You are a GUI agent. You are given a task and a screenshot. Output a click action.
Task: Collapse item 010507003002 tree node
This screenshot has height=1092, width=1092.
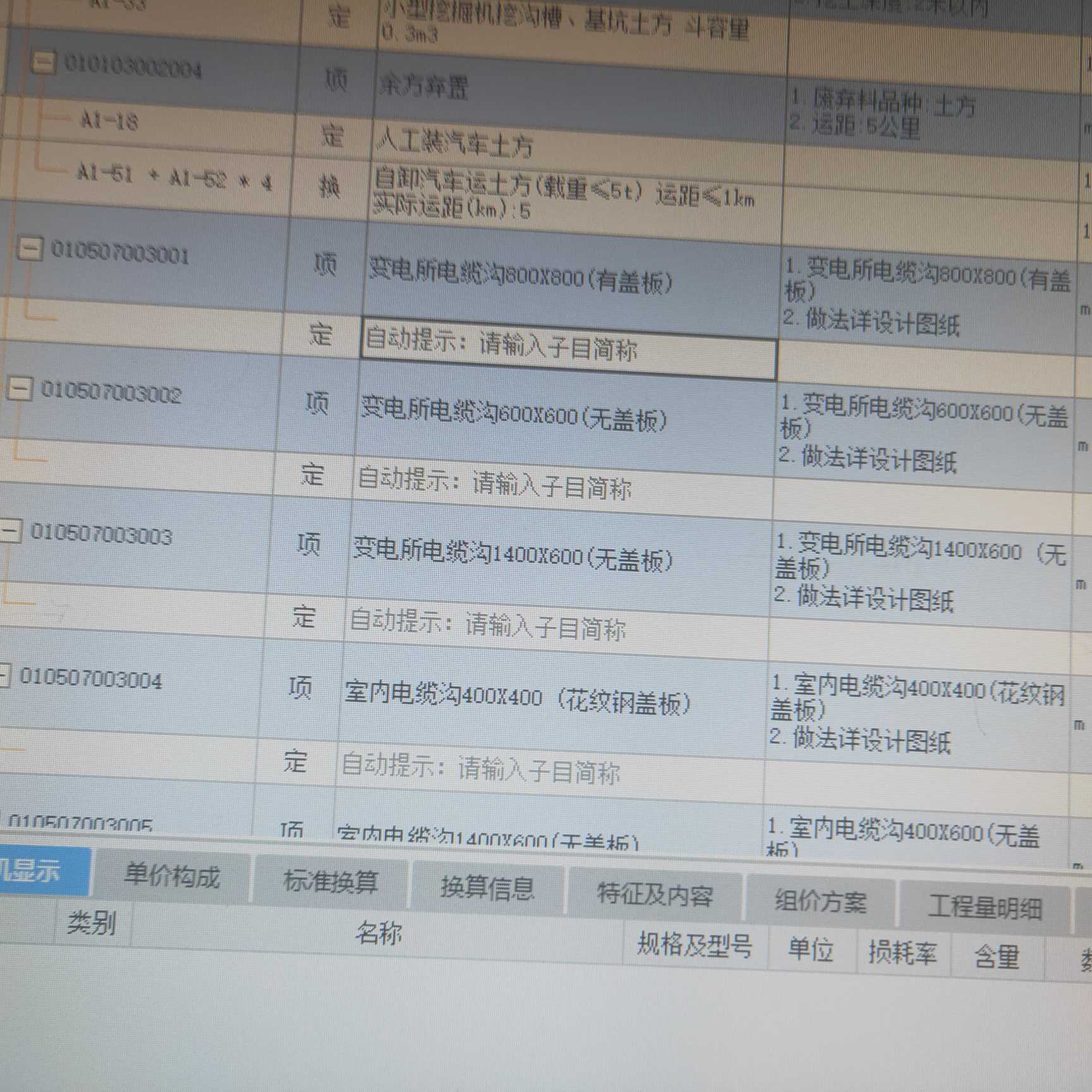[18, 389]
